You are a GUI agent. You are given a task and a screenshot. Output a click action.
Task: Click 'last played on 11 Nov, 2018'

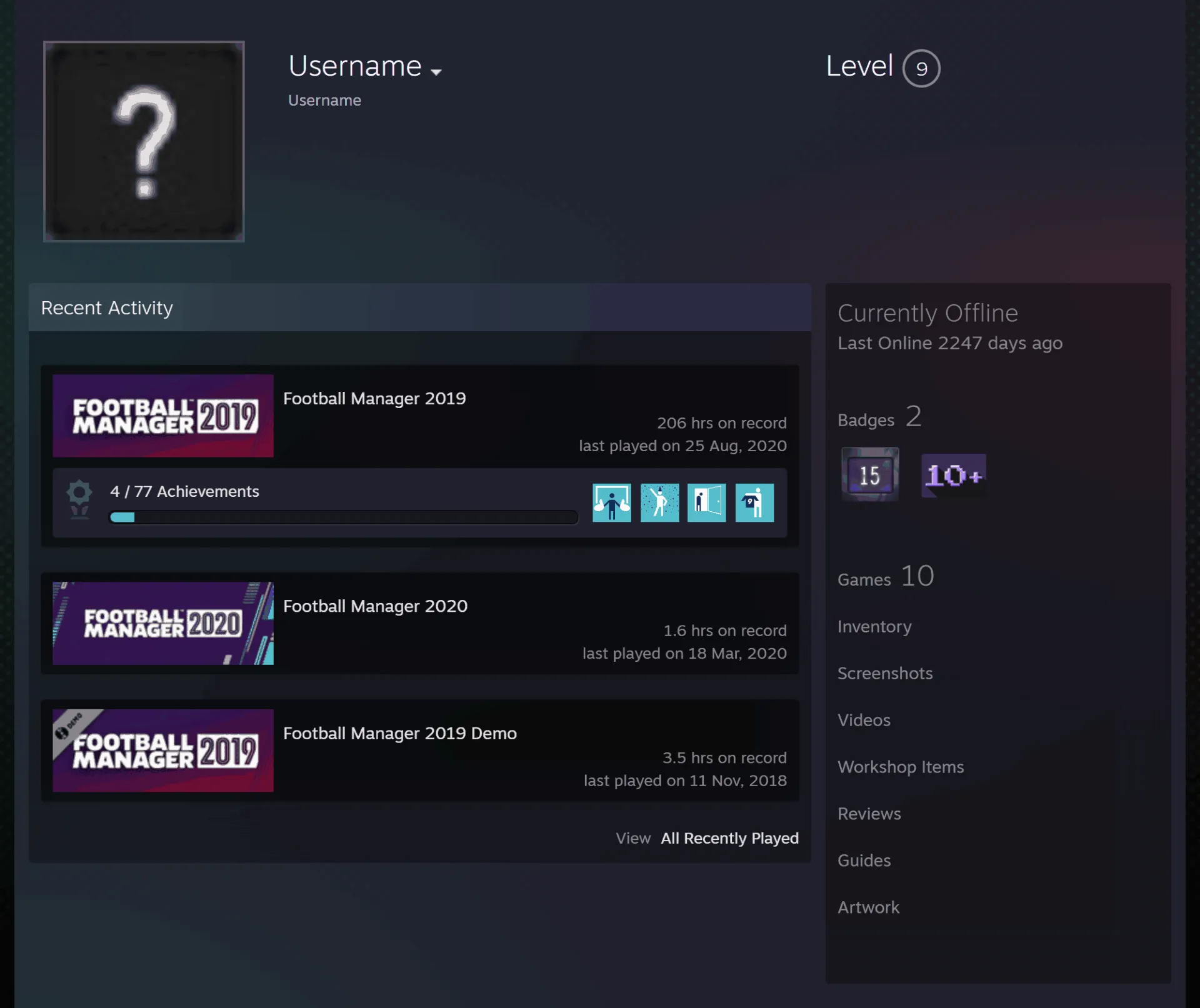[685, 781]
